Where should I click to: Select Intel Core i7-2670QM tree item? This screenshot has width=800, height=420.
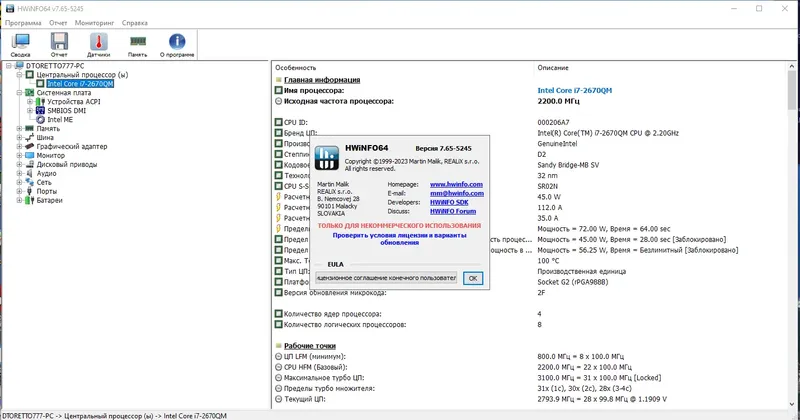click(x=80, y=84)
